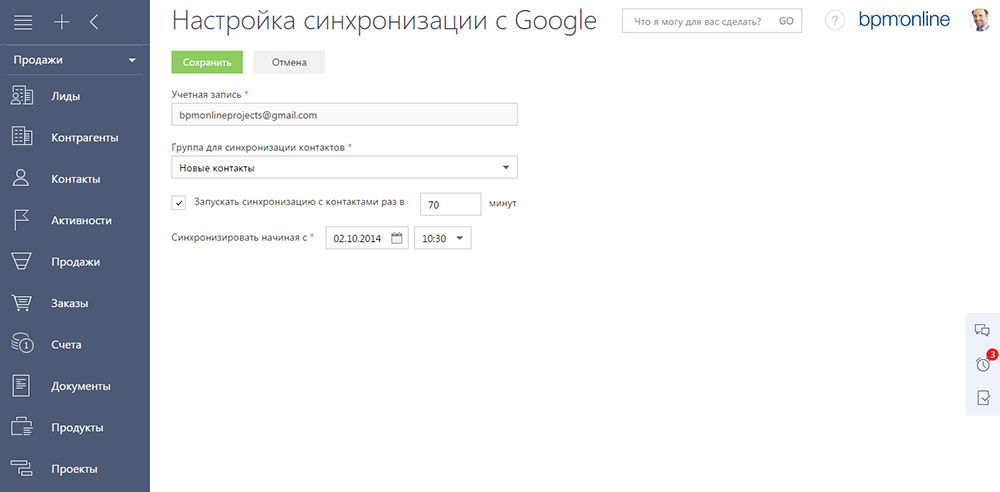
Task: Click the Учетная запись email field
Action: [344, 116]
